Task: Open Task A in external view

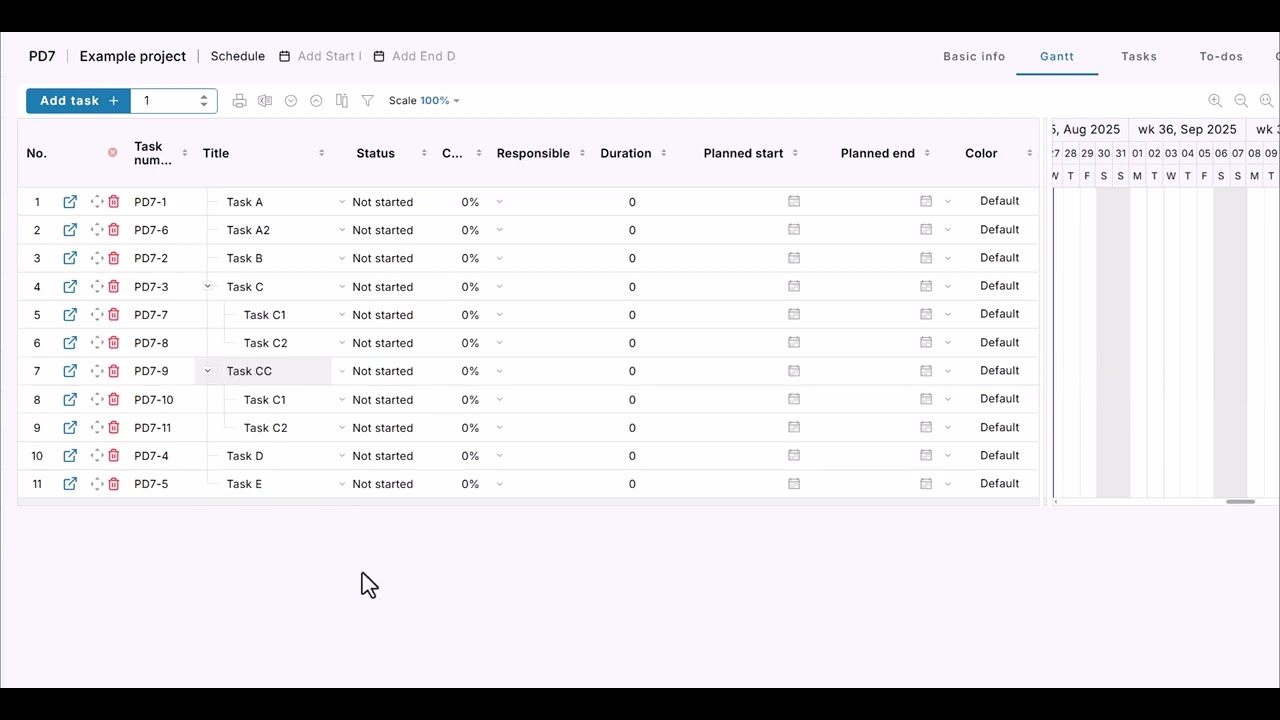Action: click(70, 202)
